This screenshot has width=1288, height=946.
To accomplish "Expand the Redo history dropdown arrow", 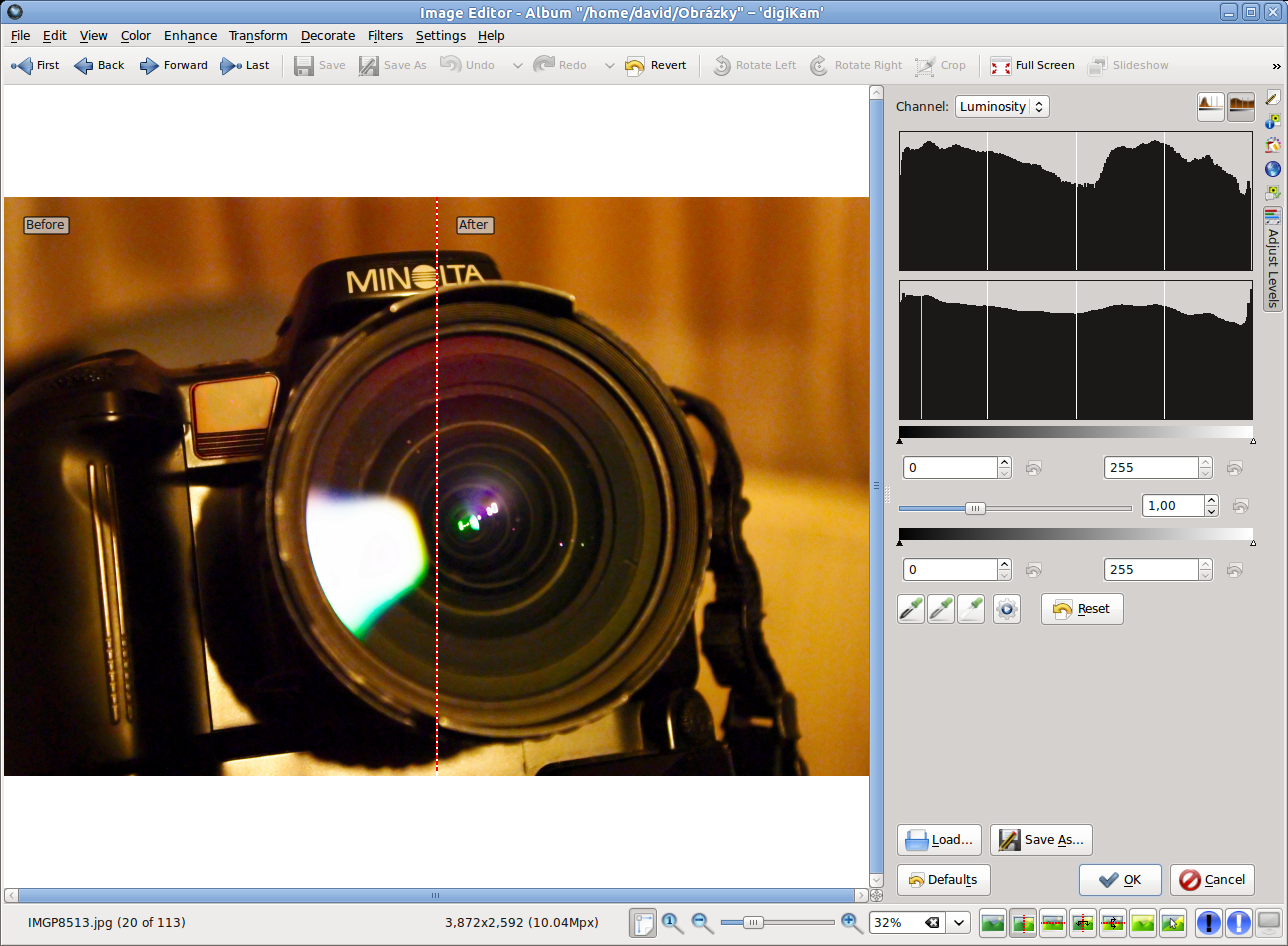I will coord(609,66).
